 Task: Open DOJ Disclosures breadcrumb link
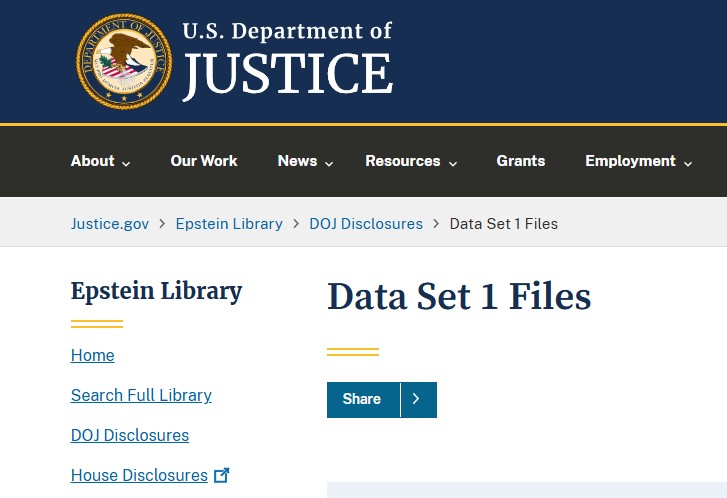coord(366,223)
